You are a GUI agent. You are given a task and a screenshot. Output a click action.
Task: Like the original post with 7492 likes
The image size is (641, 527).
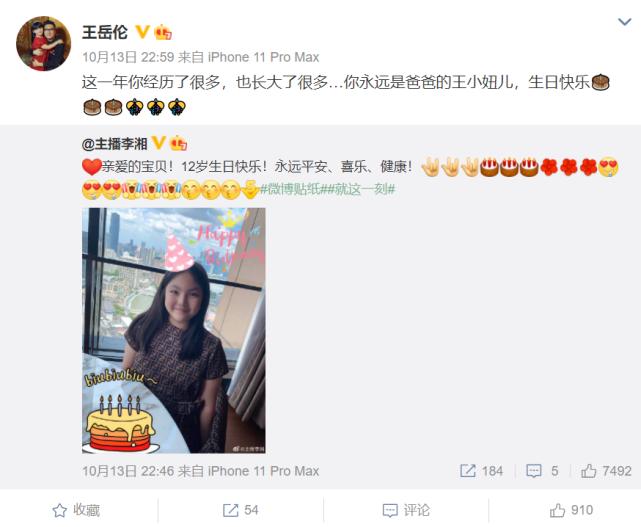coord(606,471)
